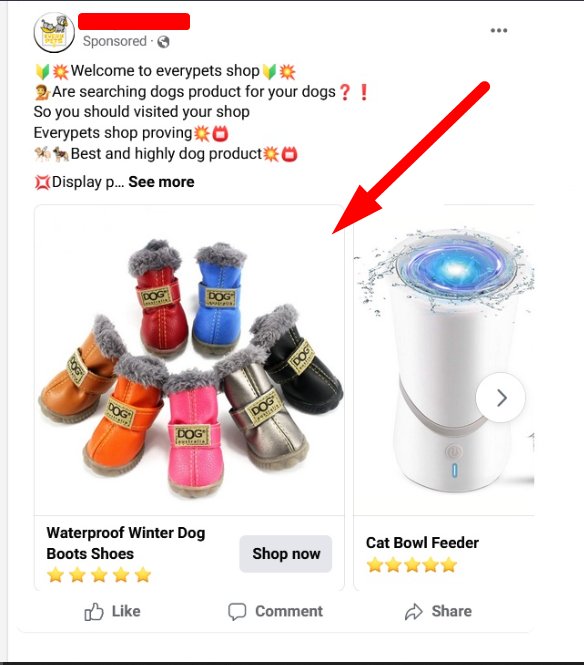This screenshot has height=665, width=584.
Task: Advance carousel with right chevron arrow
Action: coord(501,397)
